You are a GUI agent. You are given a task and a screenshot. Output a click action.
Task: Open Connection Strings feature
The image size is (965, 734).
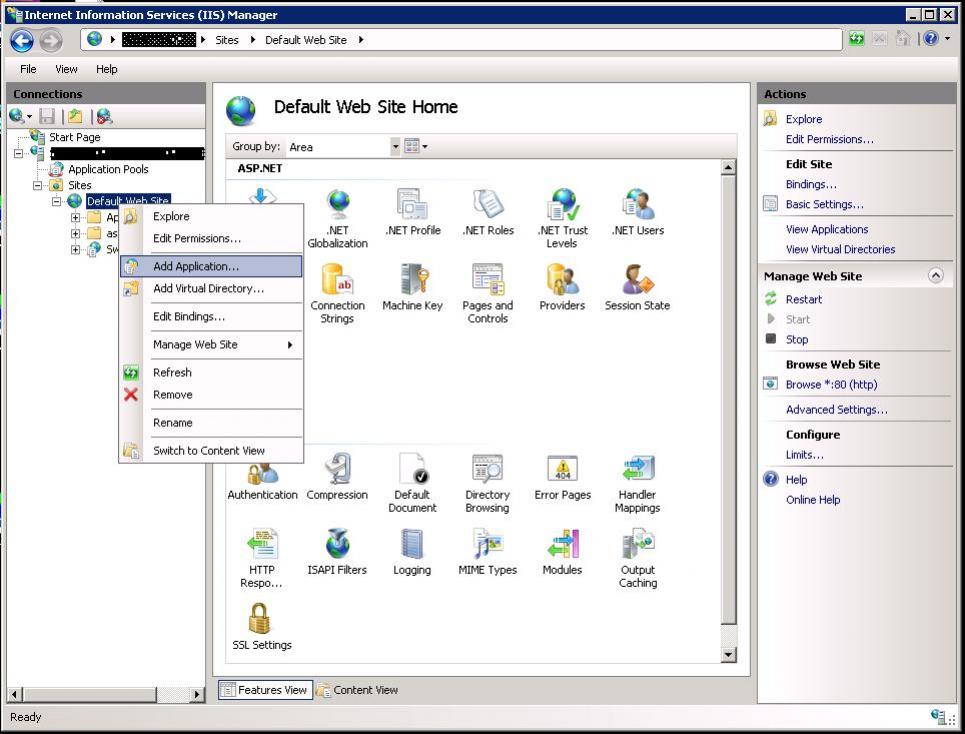pos(337,293)
